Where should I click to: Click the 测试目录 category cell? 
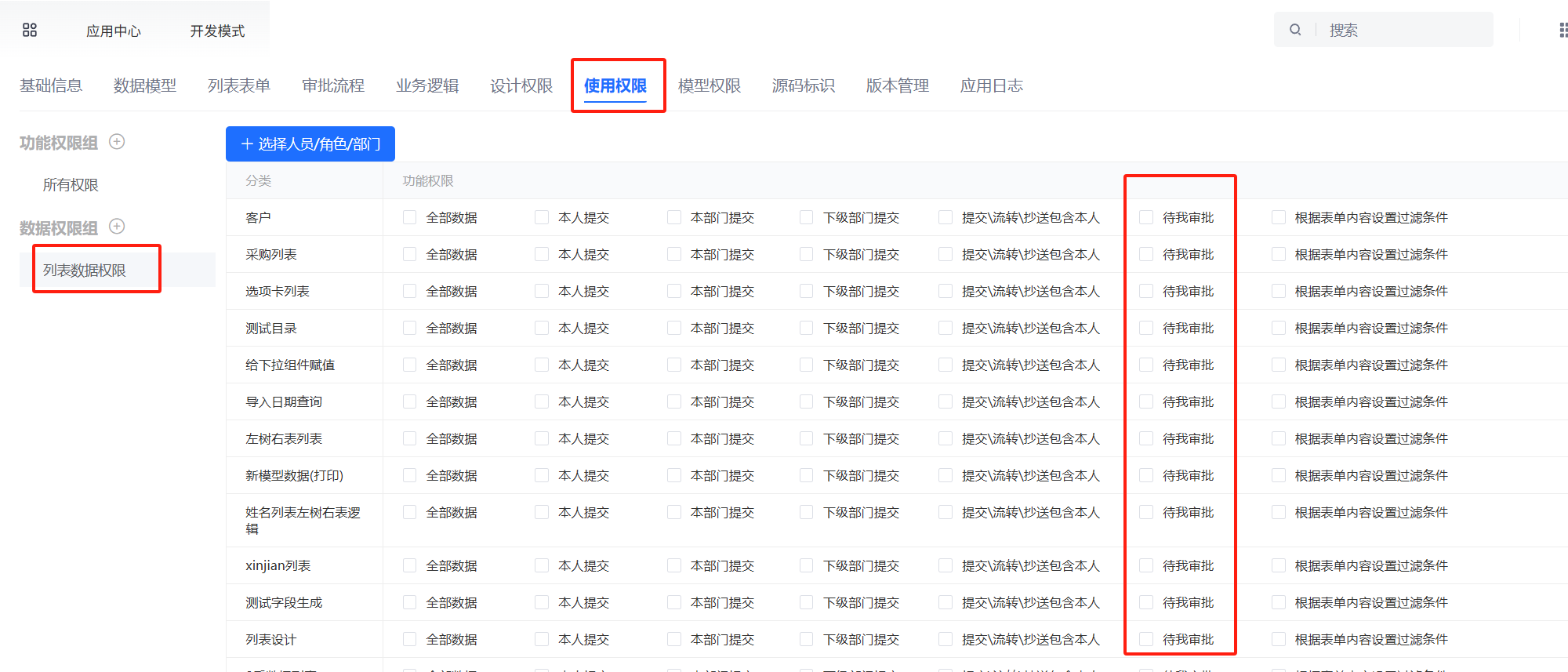(304, 328)
